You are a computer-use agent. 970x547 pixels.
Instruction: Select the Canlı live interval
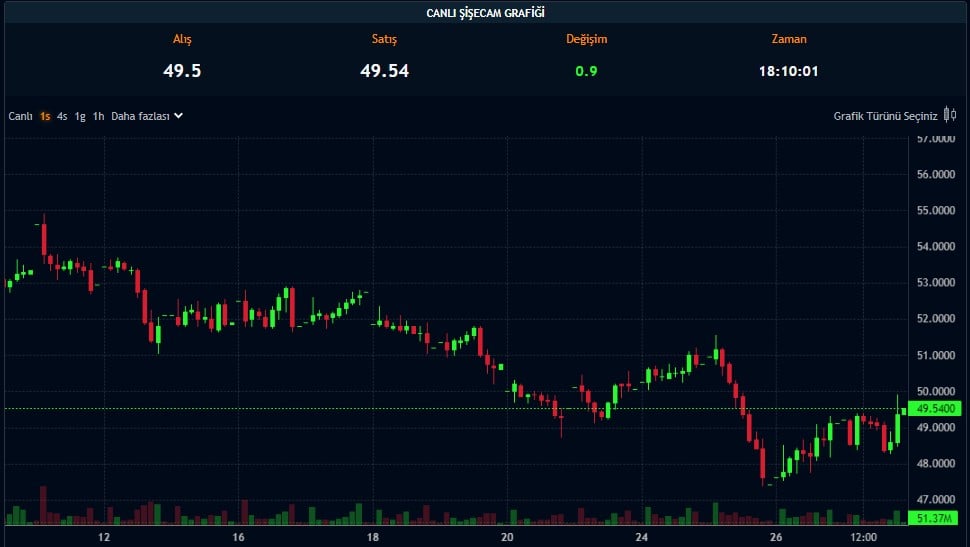click(21, 116)
